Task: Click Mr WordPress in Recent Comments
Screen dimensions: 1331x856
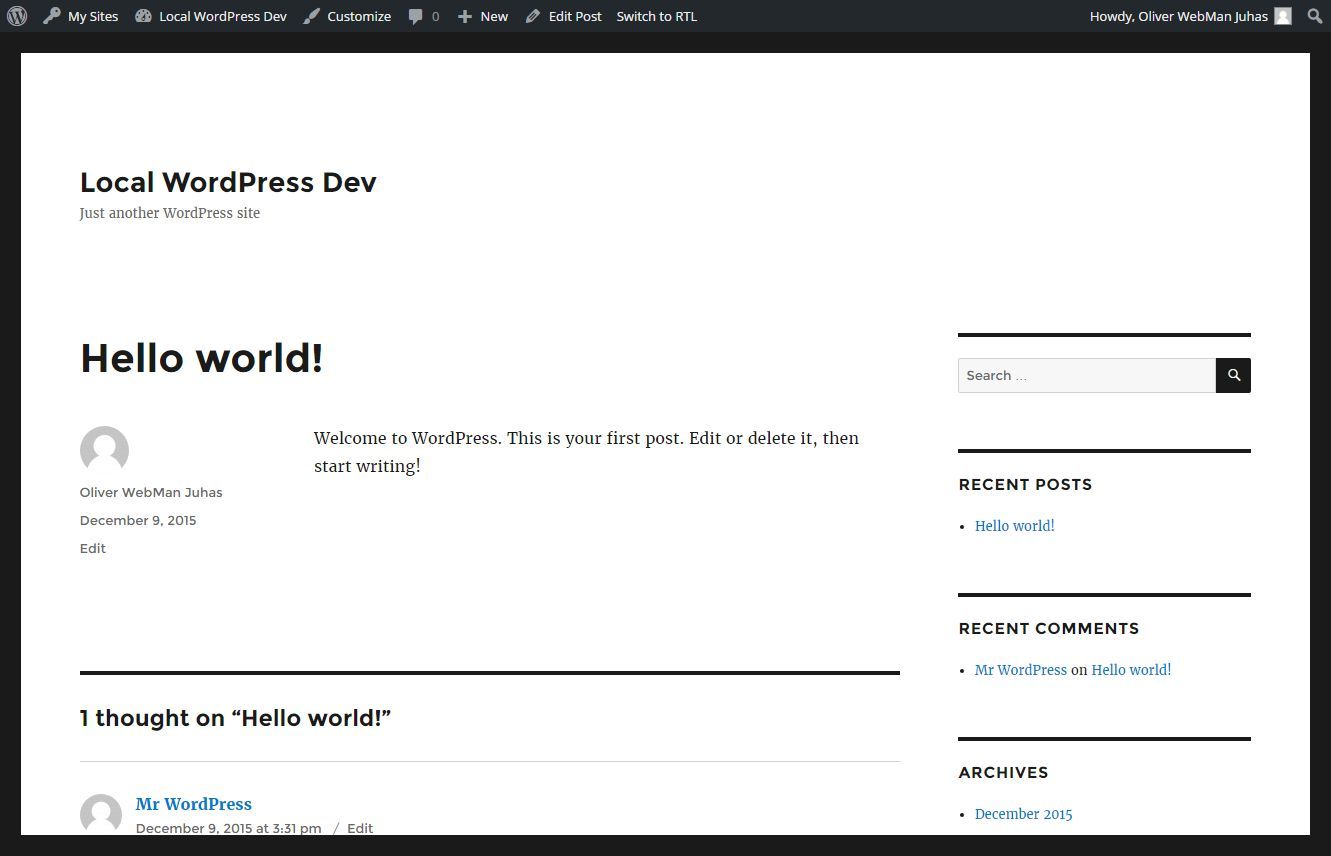Action: [1021, 670]
